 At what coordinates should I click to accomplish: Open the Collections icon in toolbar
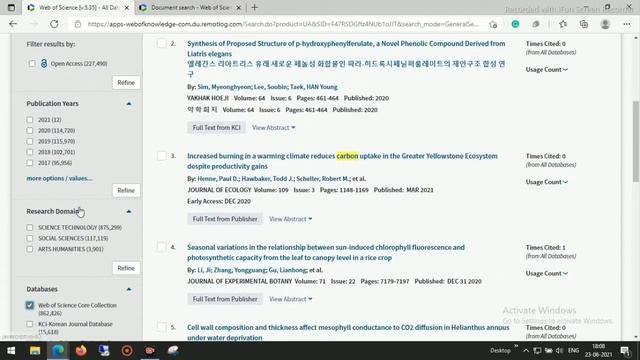click(584, 24)
